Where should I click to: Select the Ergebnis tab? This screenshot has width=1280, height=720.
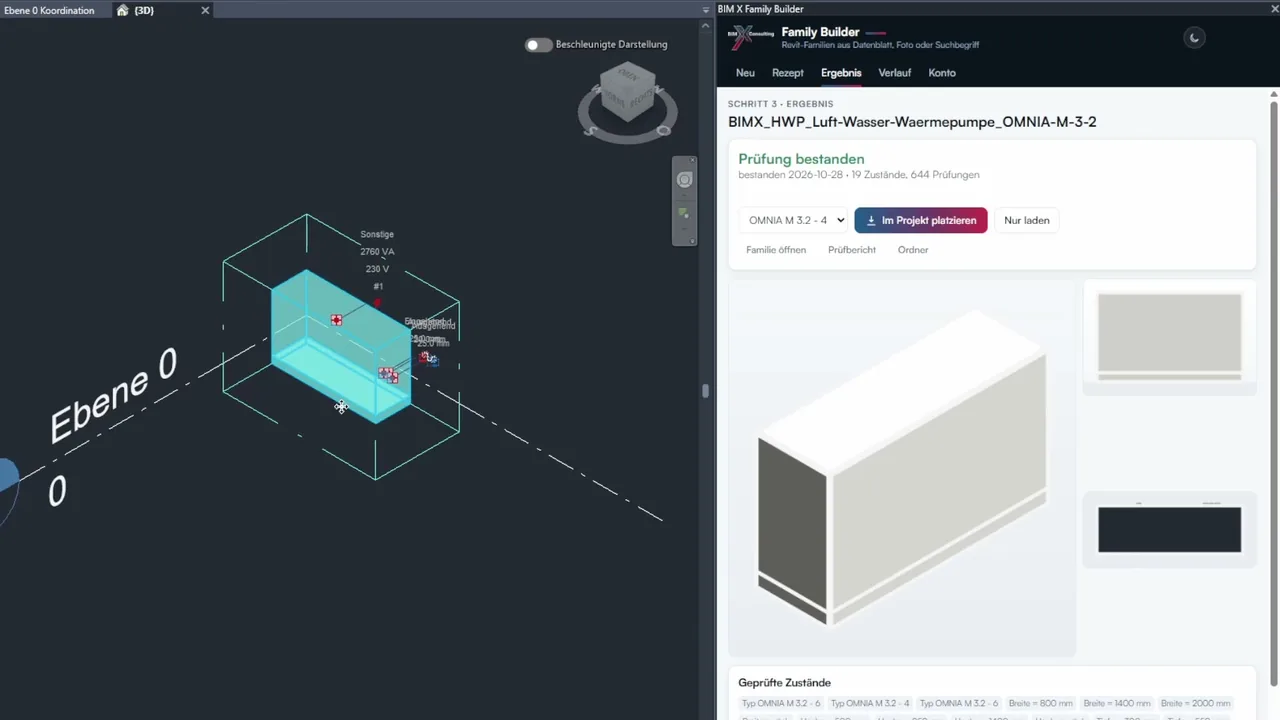(x=841, y=73)
